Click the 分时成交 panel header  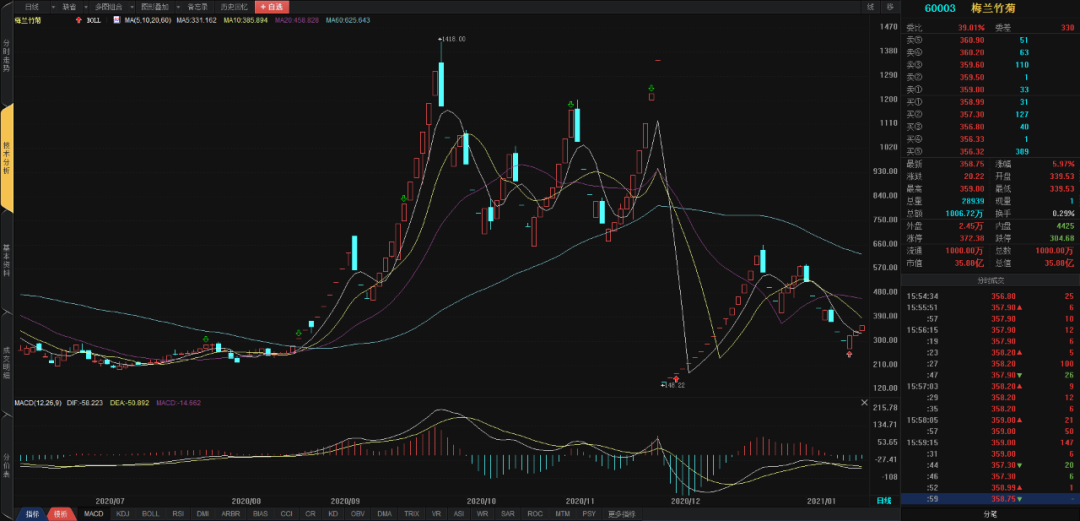[990, 280]
